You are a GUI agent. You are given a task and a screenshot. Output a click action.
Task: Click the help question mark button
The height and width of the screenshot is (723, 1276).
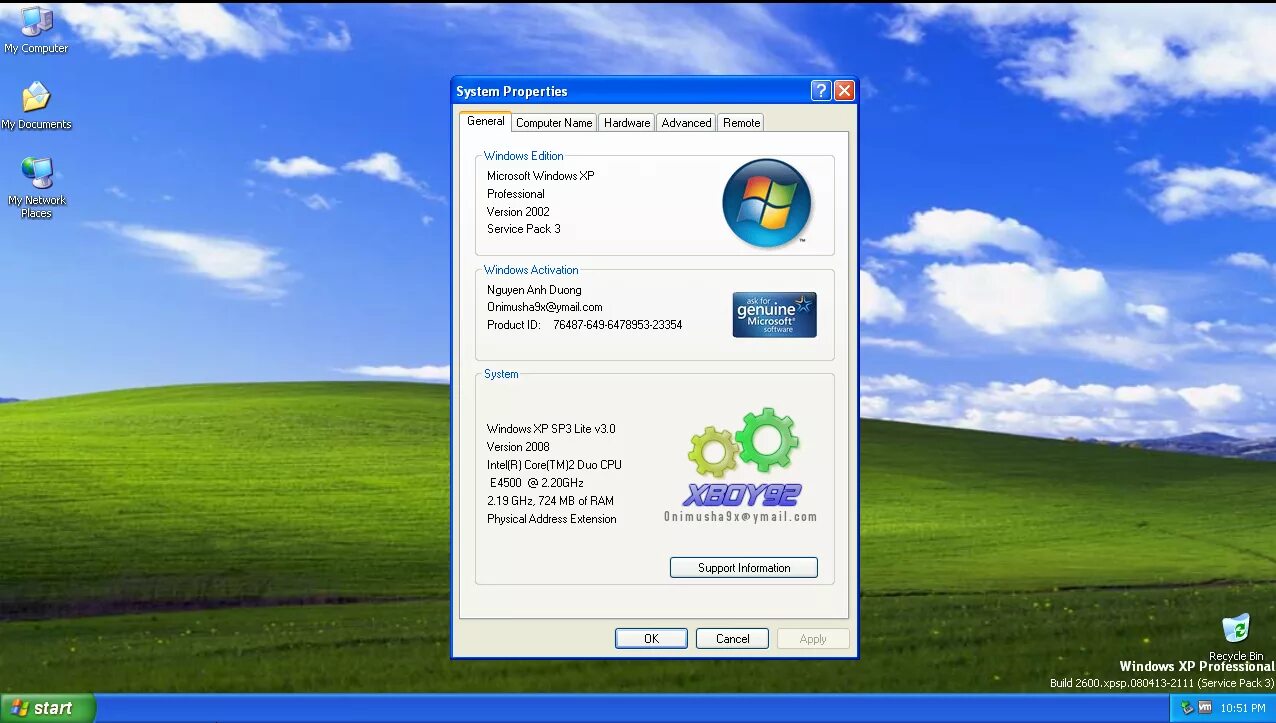click(x=821, y=91)
